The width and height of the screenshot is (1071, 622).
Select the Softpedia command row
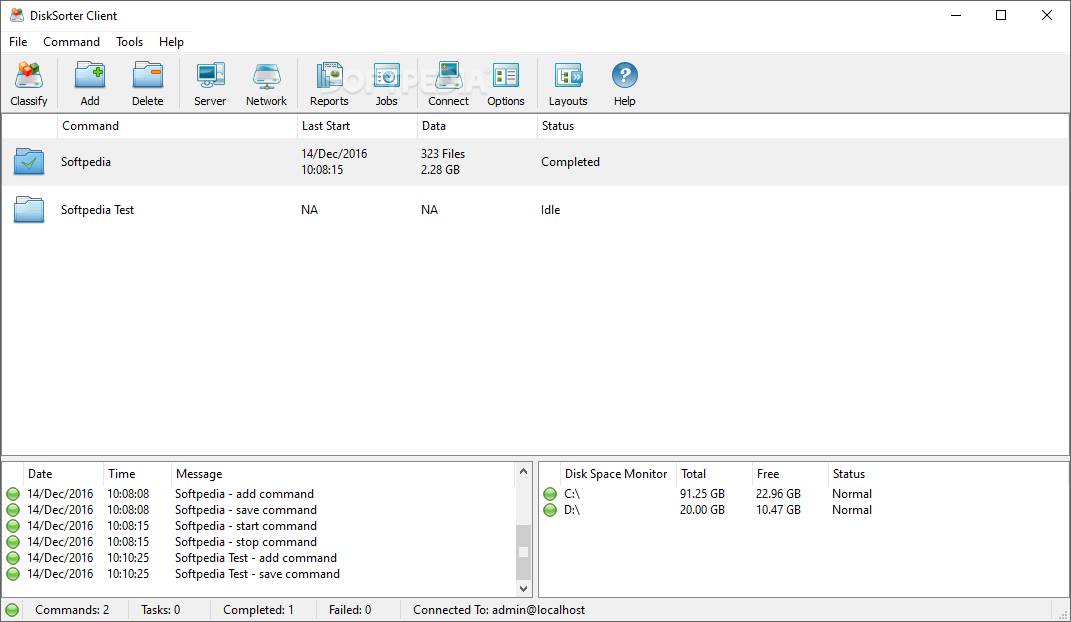click(x=535, y=162)
